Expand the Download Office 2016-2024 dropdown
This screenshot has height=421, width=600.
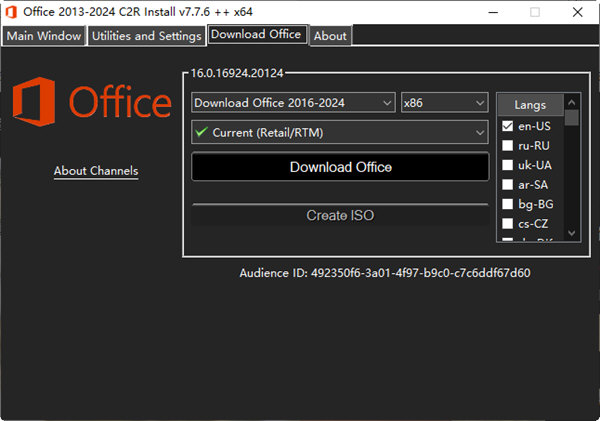point(293,103)
